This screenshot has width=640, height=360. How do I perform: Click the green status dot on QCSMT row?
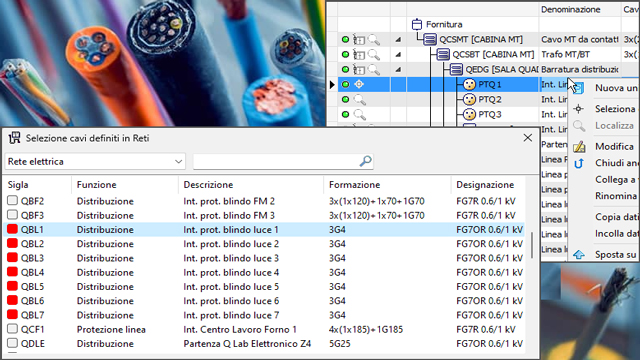click(345, 40)
